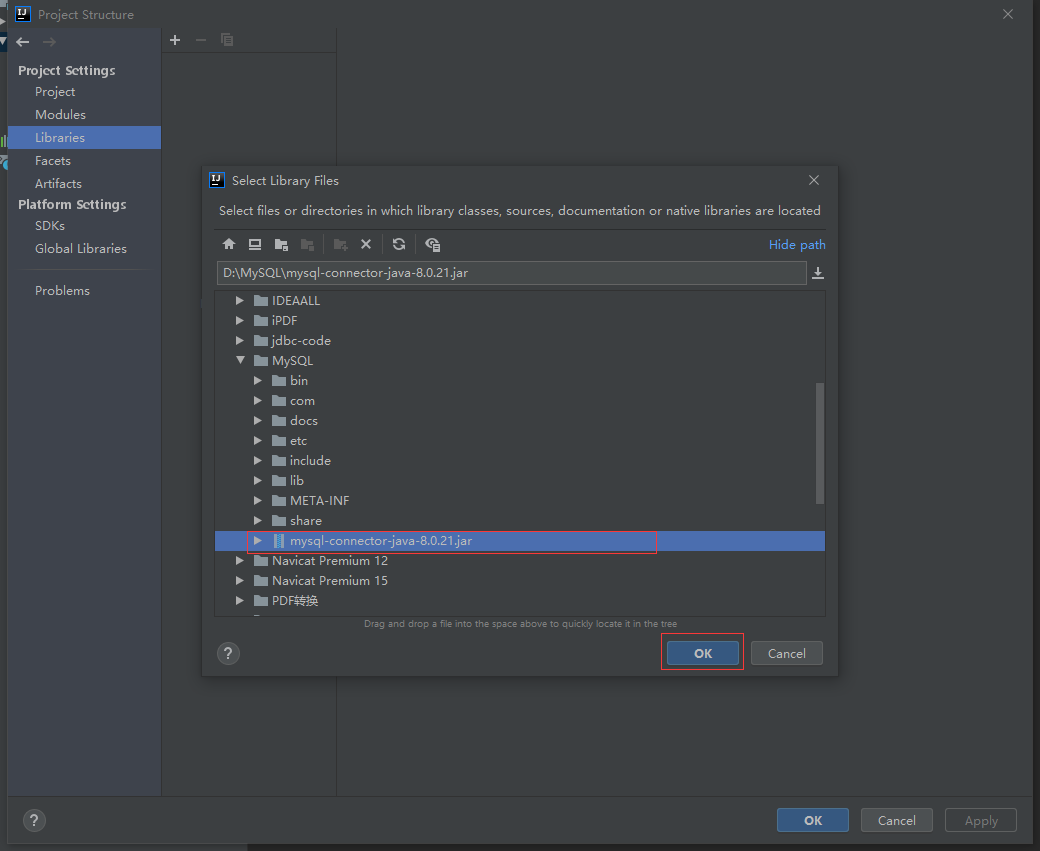Navigate forward arrow in Project Structure
This screenshot has width=1040, height=851.
click(49, 42)
